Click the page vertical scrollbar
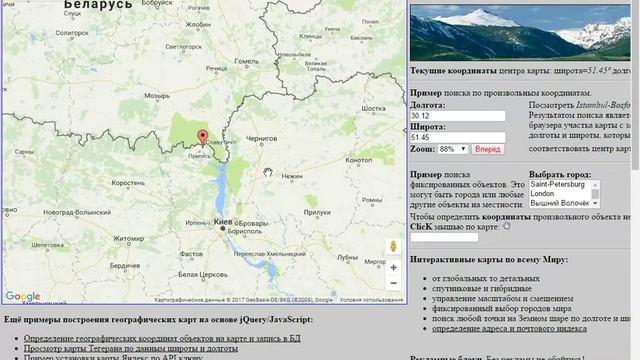 635,85
